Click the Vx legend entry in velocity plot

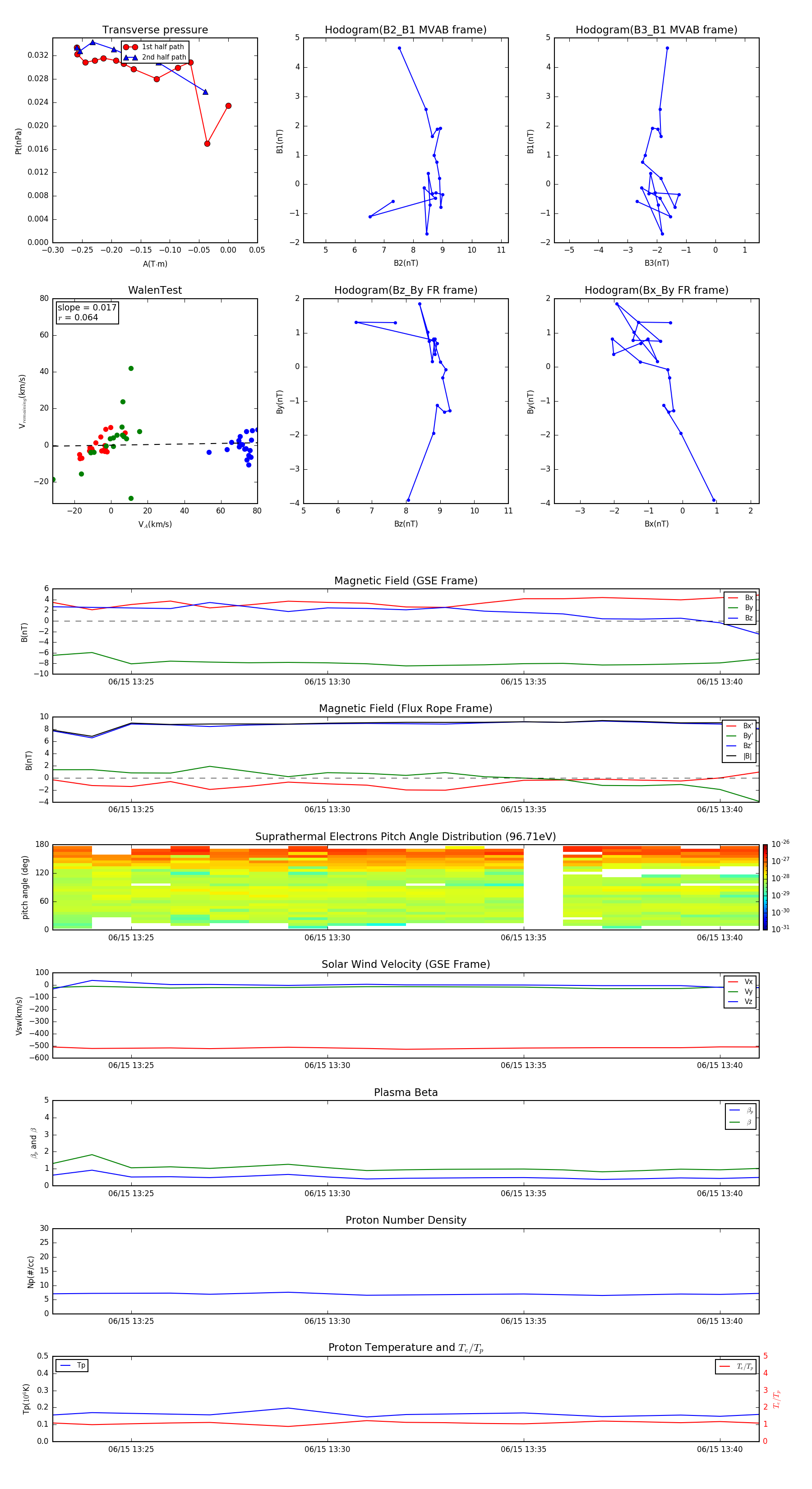point(740,982)
